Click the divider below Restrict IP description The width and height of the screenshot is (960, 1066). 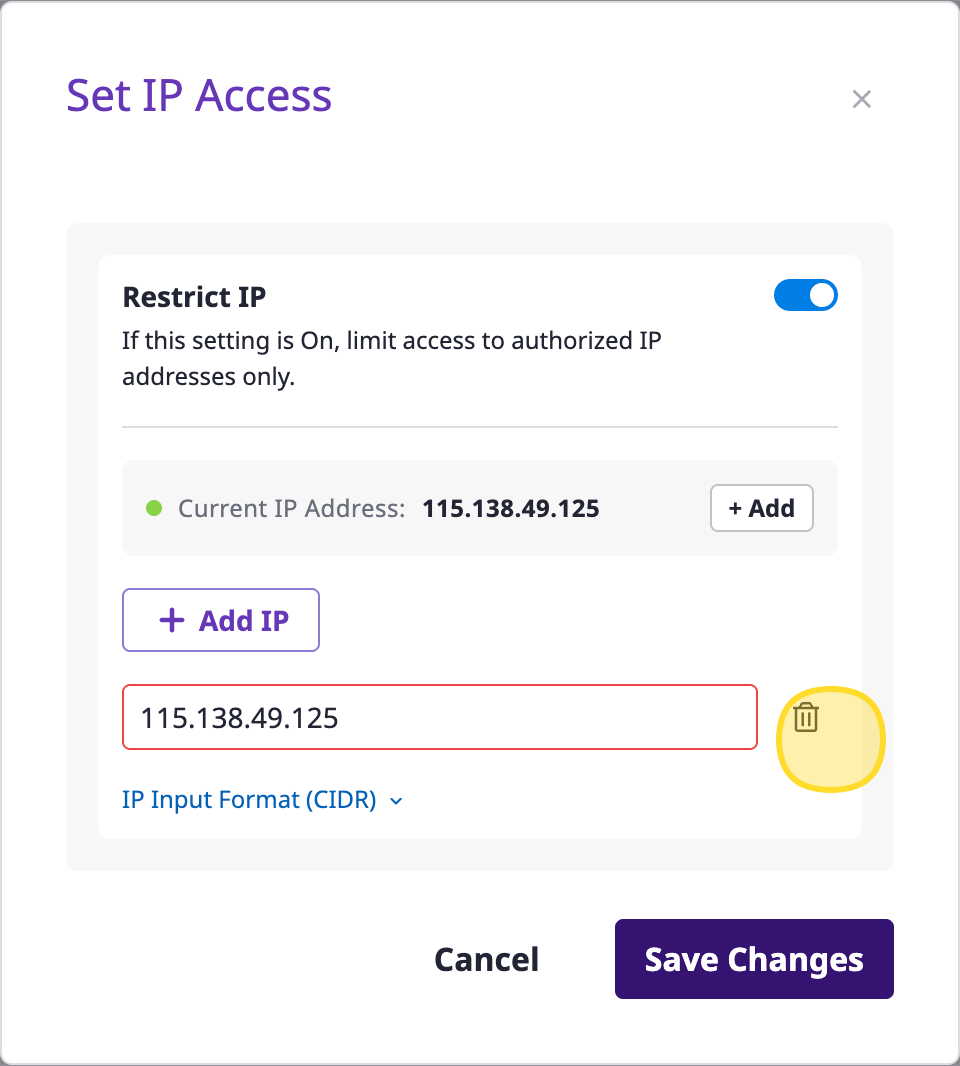tap(480, 427)
